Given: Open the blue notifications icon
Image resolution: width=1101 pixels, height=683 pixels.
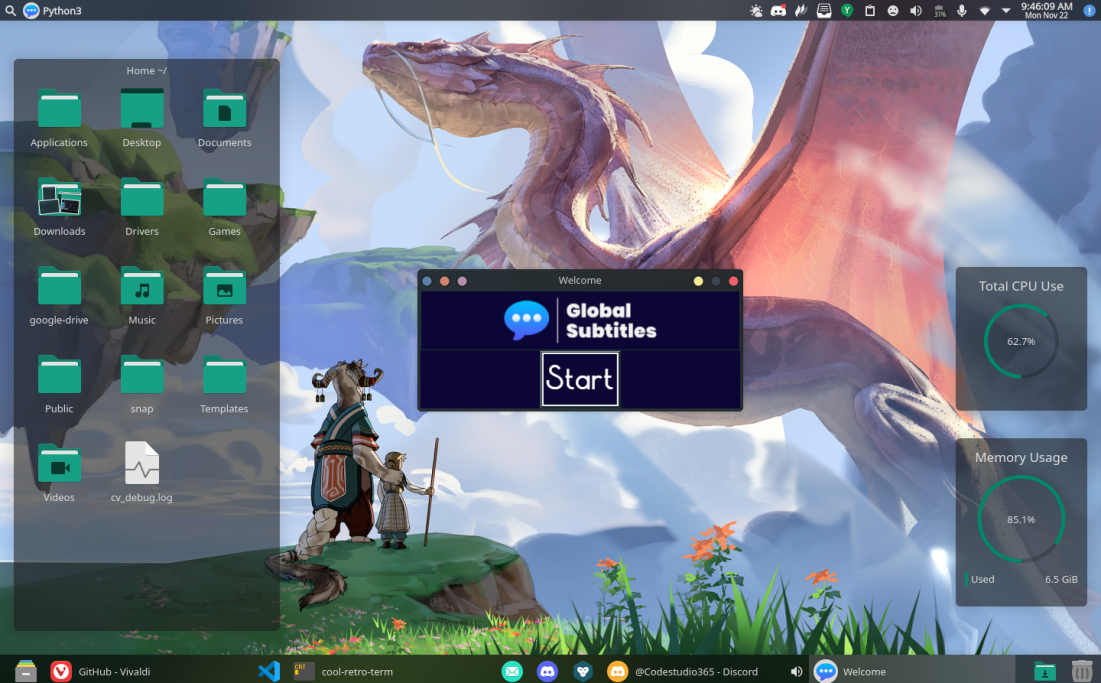Looking at the screenshot, I should coord(1088,11).
